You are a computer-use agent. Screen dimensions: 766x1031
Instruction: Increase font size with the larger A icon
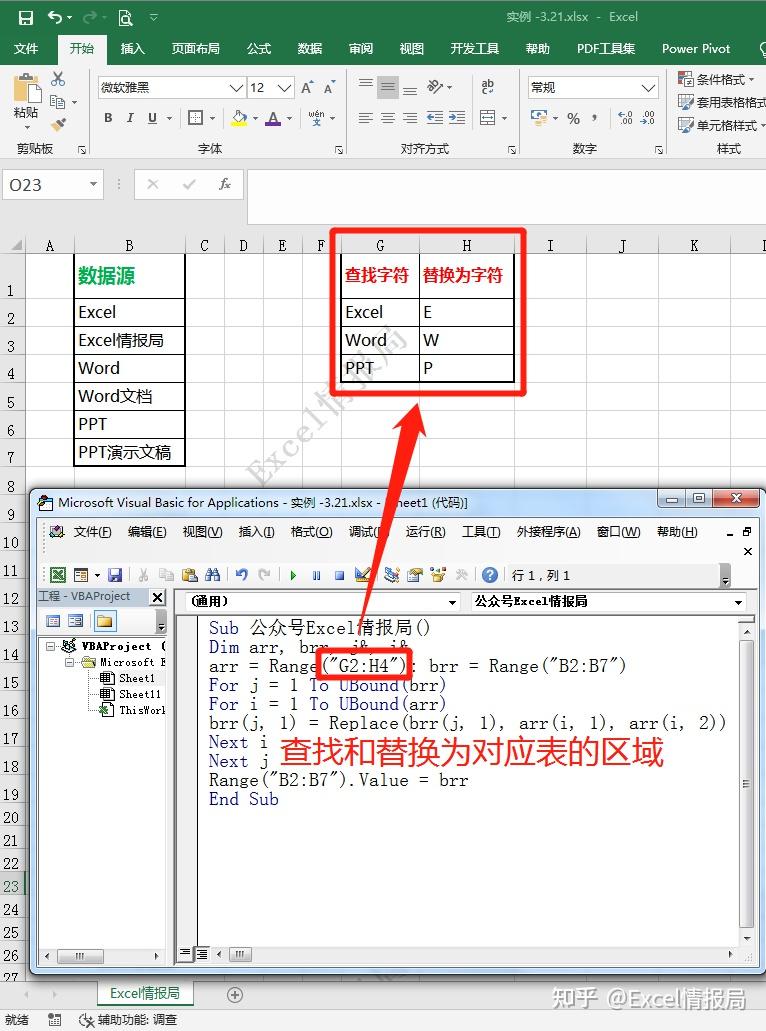coord(306,87)
